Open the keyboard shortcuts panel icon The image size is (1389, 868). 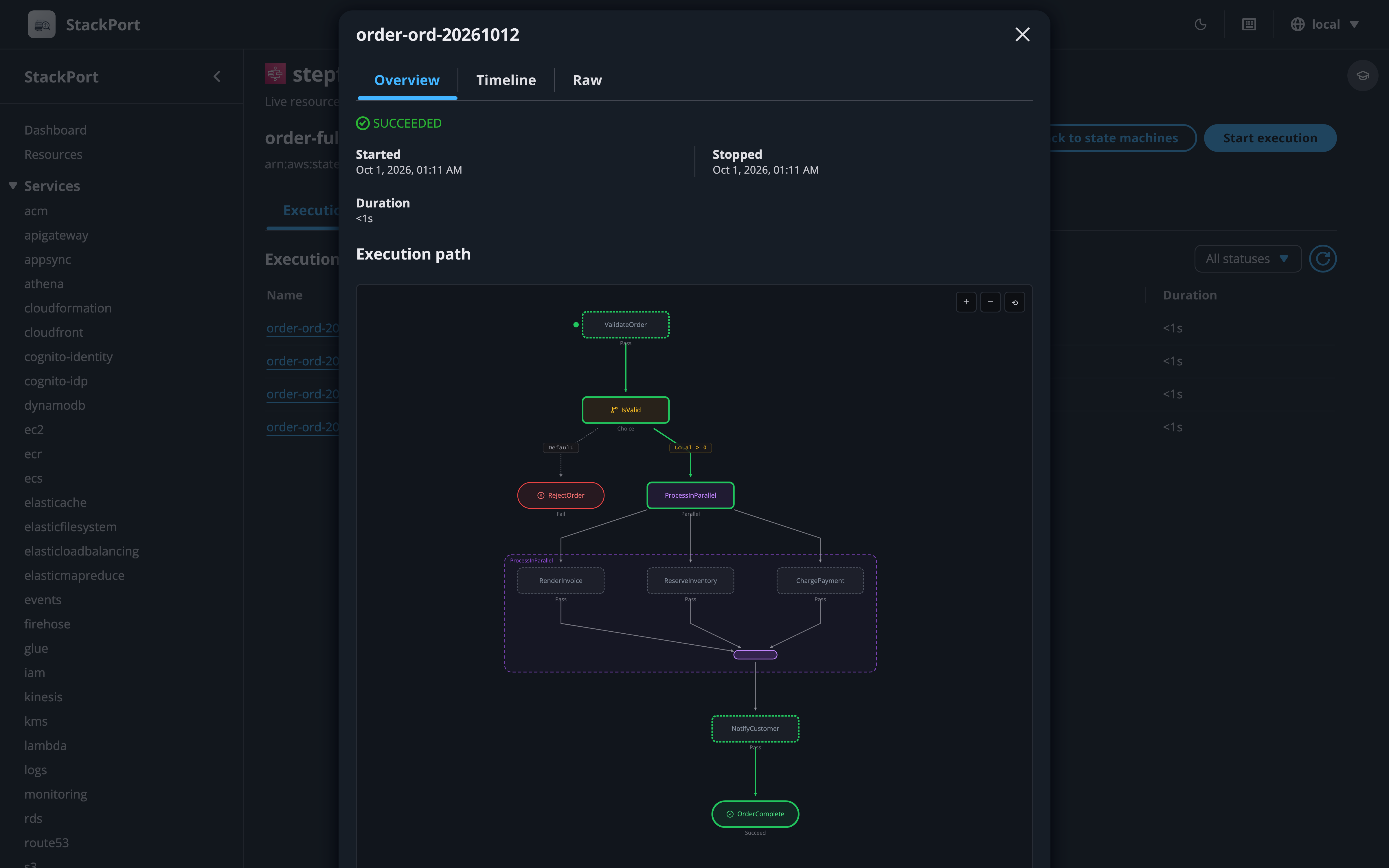click(x=1249, y=24)
